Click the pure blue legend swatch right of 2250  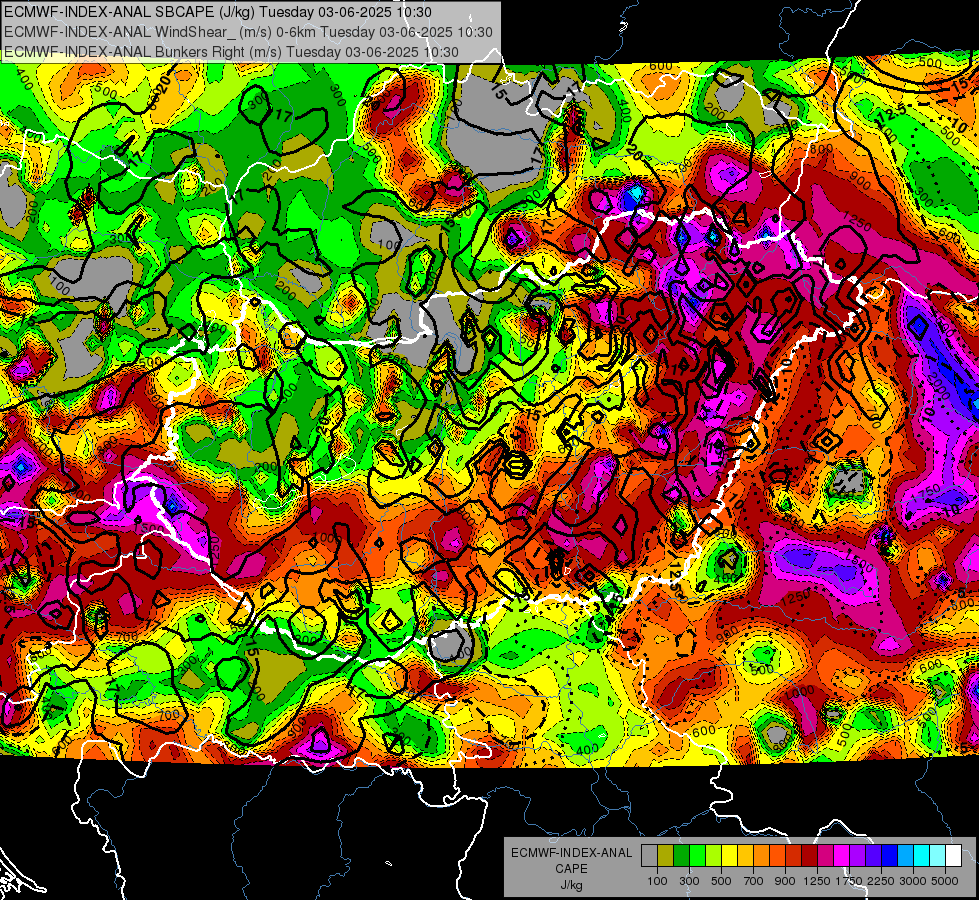[x=890, y=855]
